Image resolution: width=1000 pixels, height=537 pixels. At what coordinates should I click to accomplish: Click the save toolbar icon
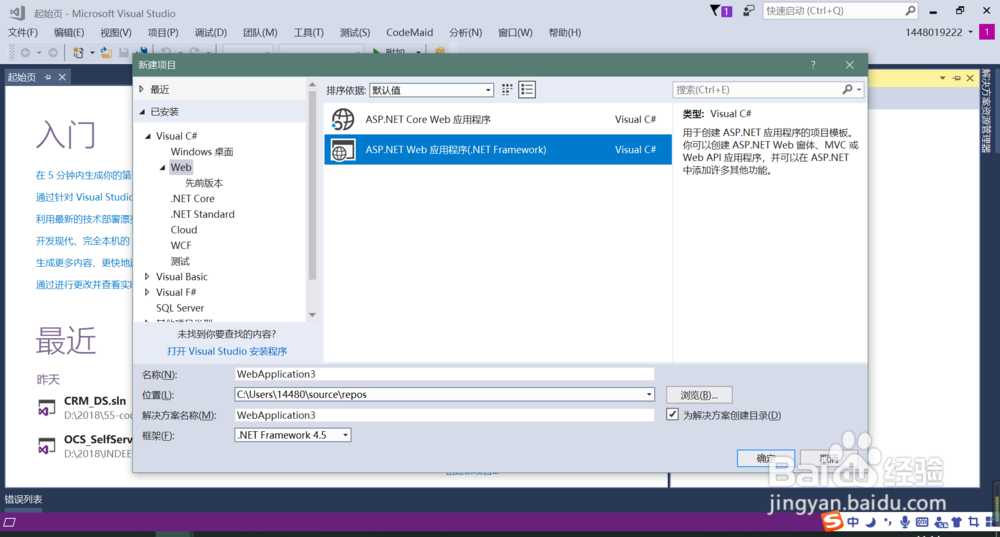[x=124, y=53]
